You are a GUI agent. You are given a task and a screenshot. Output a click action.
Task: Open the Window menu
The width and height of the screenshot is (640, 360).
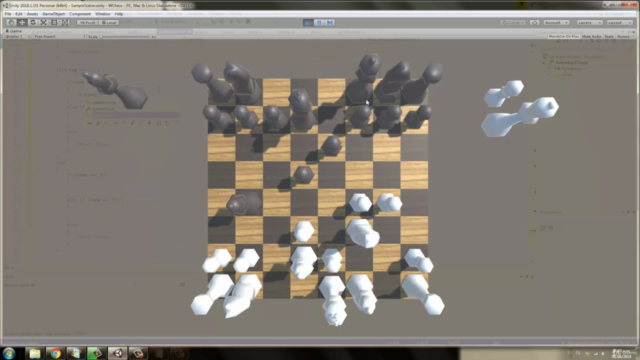[103, 14]
